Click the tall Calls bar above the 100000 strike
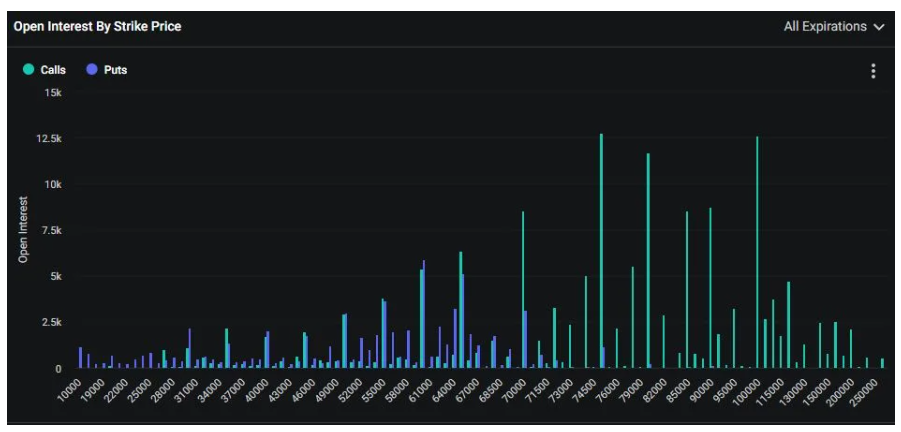901x432 pixels. 757,252
